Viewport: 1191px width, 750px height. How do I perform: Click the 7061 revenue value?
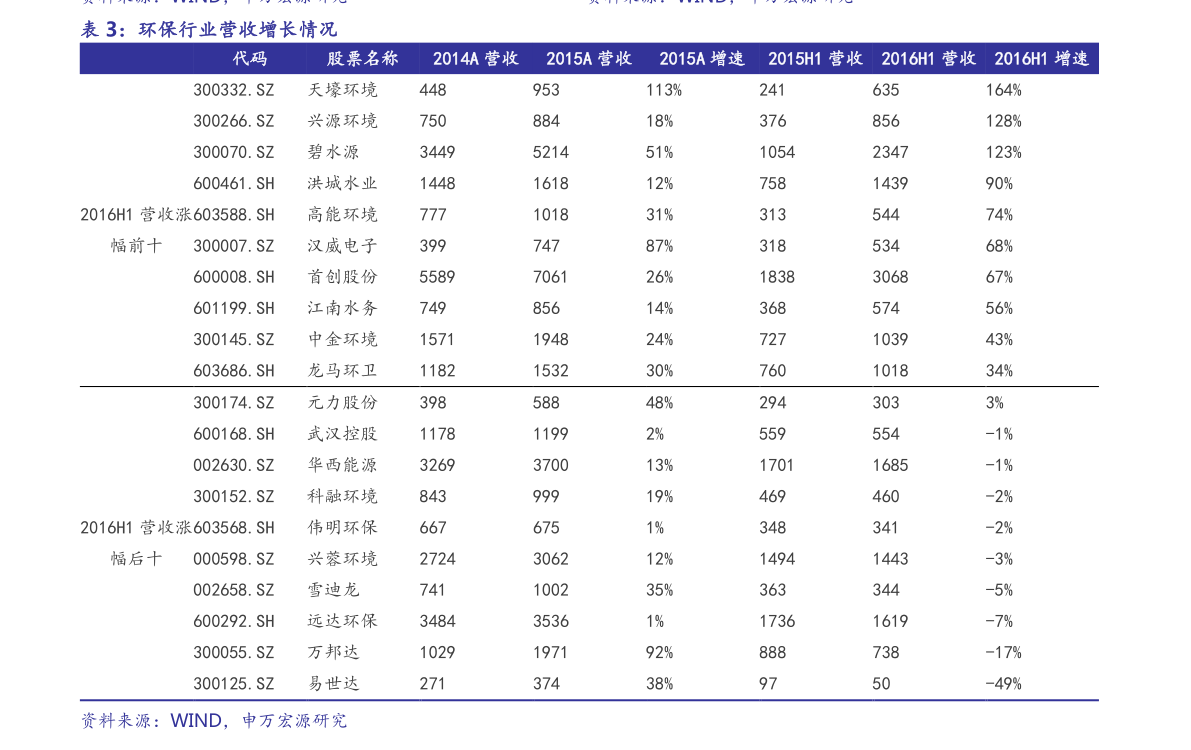[x=551, y=277]
